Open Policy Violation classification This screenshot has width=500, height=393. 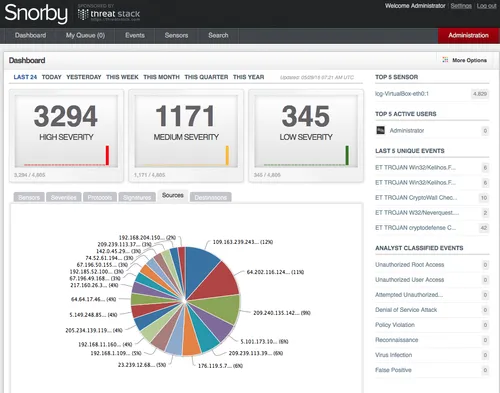click(395, 325)
